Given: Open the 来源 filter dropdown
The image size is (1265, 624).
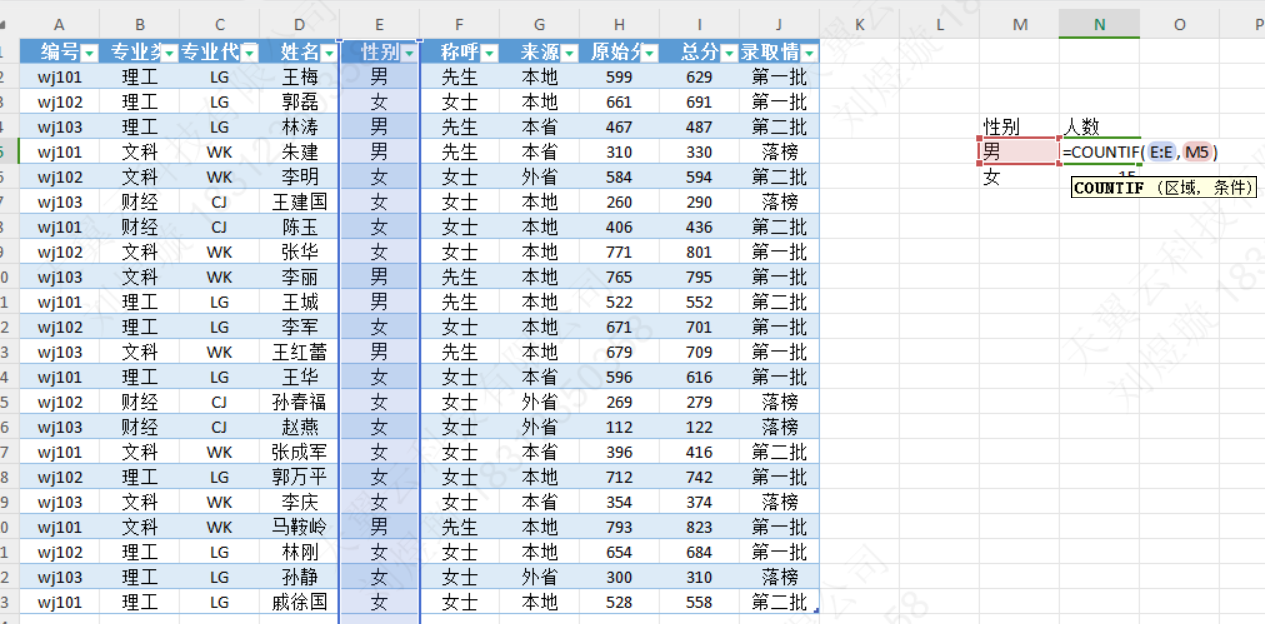Looking at the screenshot, I should coord(569,53).
